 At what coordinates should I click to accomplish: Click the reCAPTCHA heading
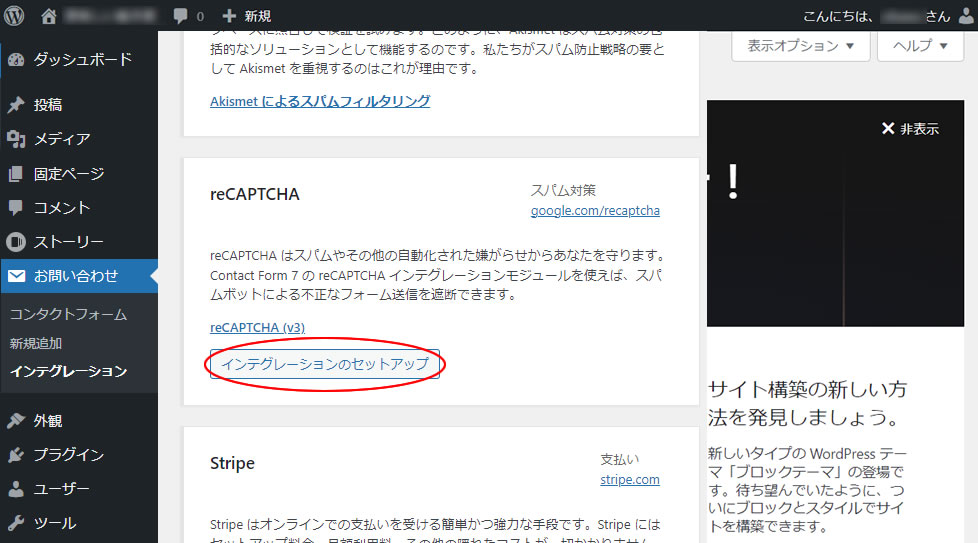[x=254, y=194]
